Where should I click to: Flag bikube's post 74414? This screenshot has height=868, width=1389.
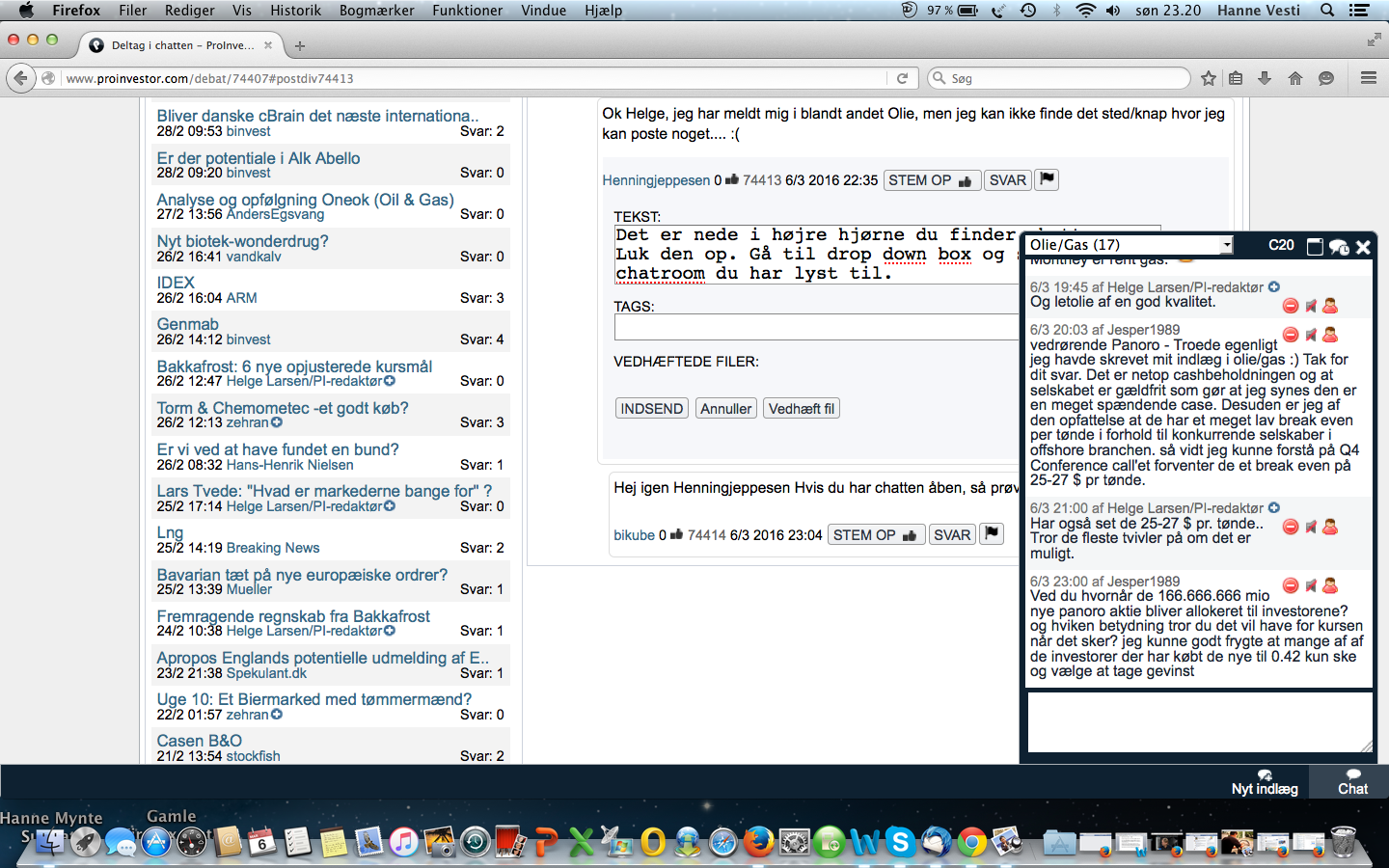[x=992, y=534]
